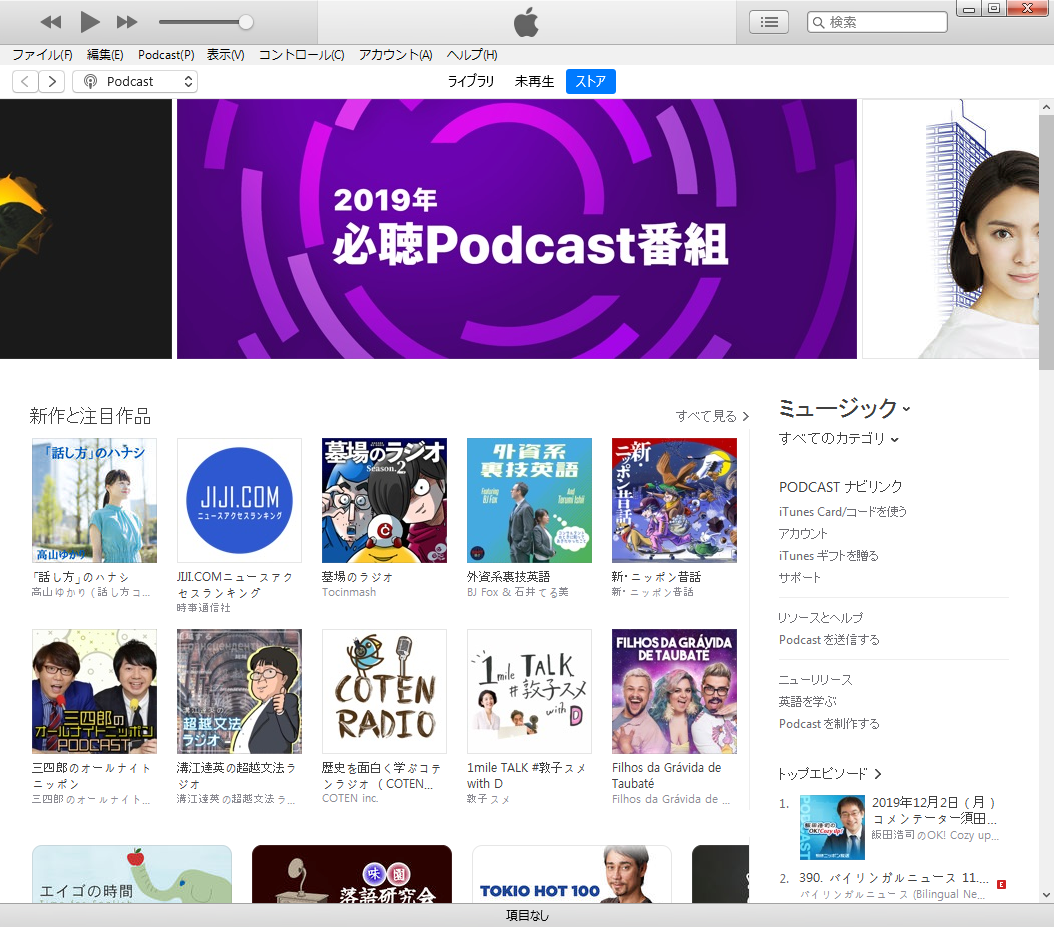The height and width of the screenshot is (927, 1054).
Task: Click the right banner with woman portrait
Action: (x=950, y=229)
